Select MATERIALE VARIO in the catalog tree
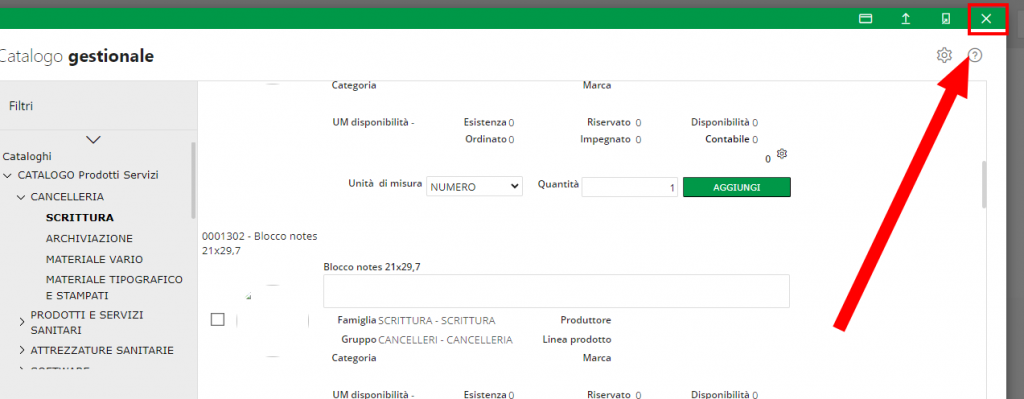The width and height of the screenshot is (1024, 399). tap(95, 259)
